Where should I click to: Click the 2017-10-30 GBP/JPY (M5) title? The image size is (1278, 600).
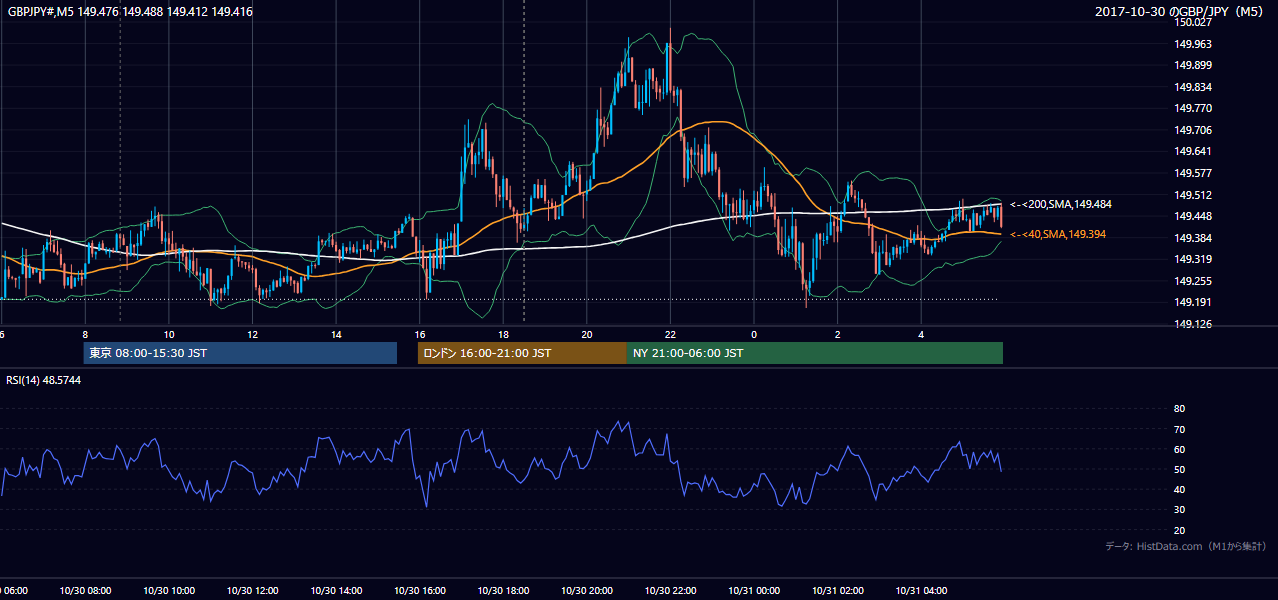(1181, 12)
